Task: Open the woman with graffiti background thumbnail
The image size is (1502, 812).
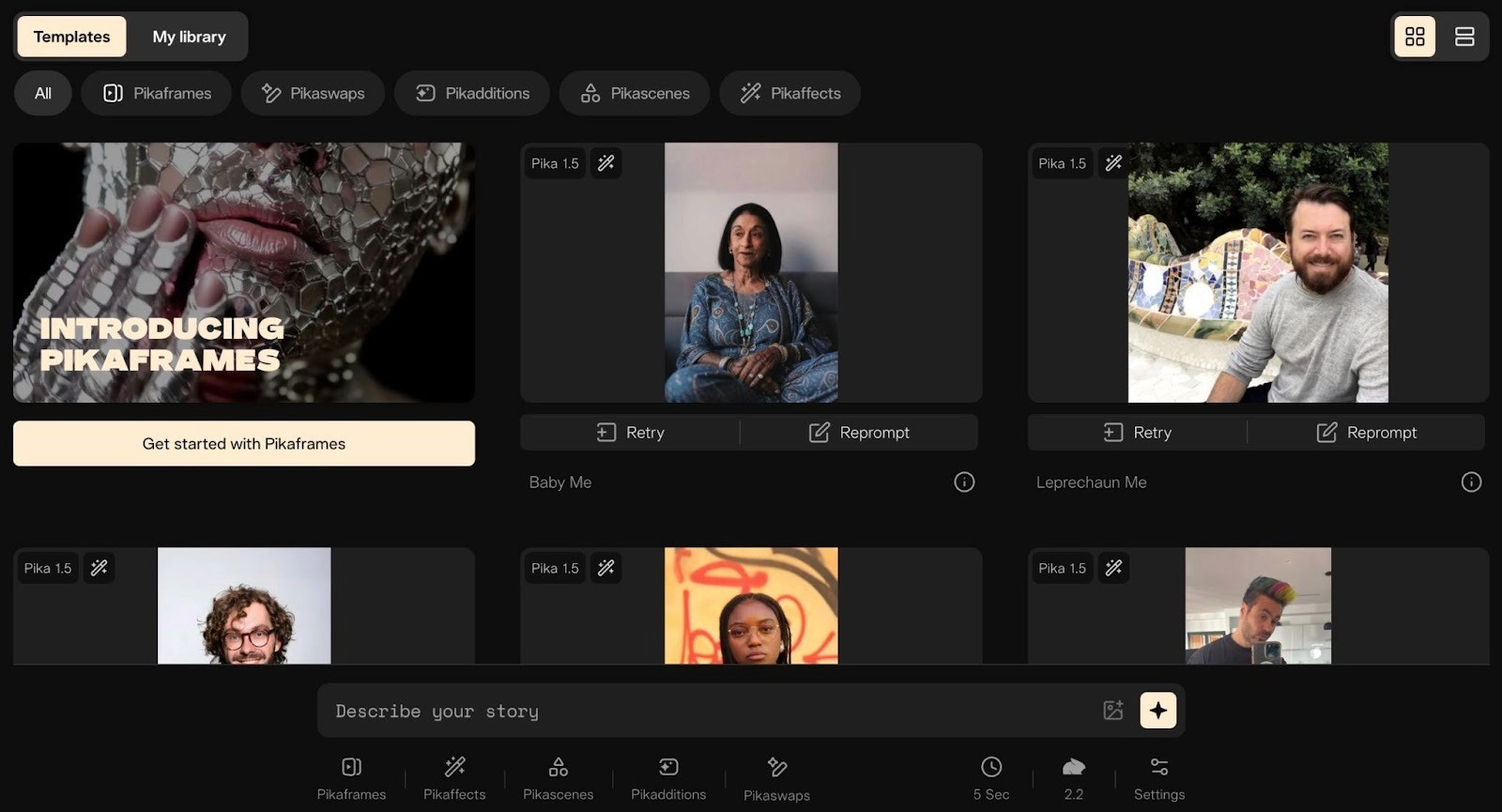Action: click(x=751, y=605)
